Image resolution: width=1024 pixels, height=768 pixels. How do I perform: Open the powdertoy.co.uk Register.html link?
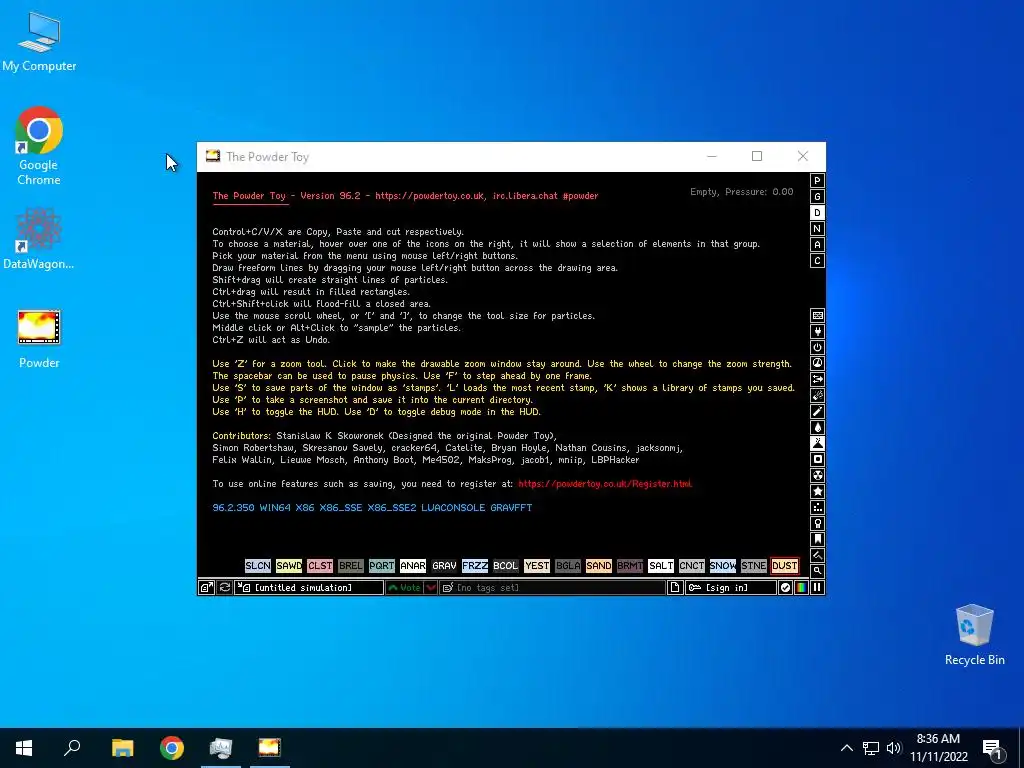(x=605, y=484)
